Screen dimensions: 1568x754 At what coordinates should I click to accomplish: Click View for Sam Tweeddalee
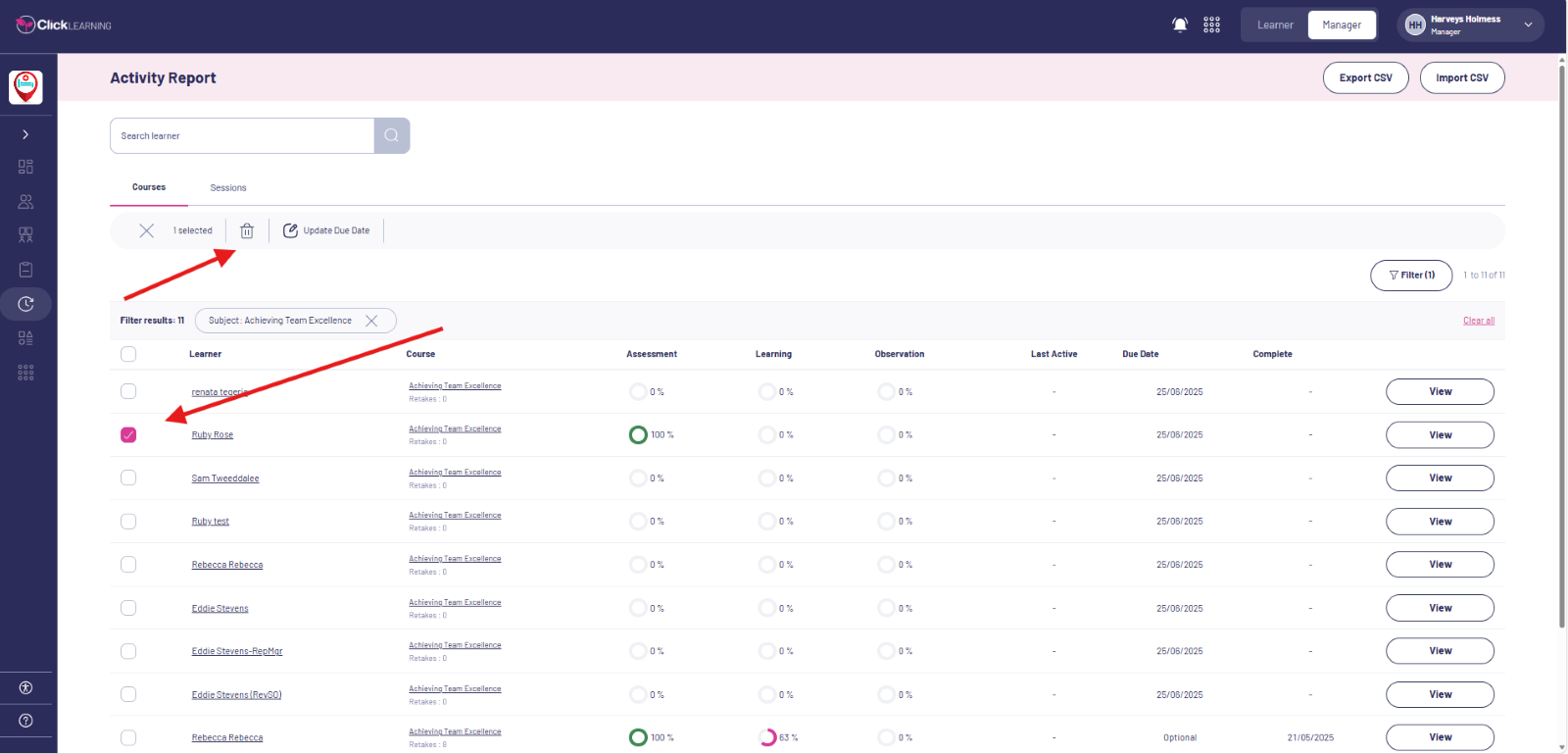[1440, 478]
